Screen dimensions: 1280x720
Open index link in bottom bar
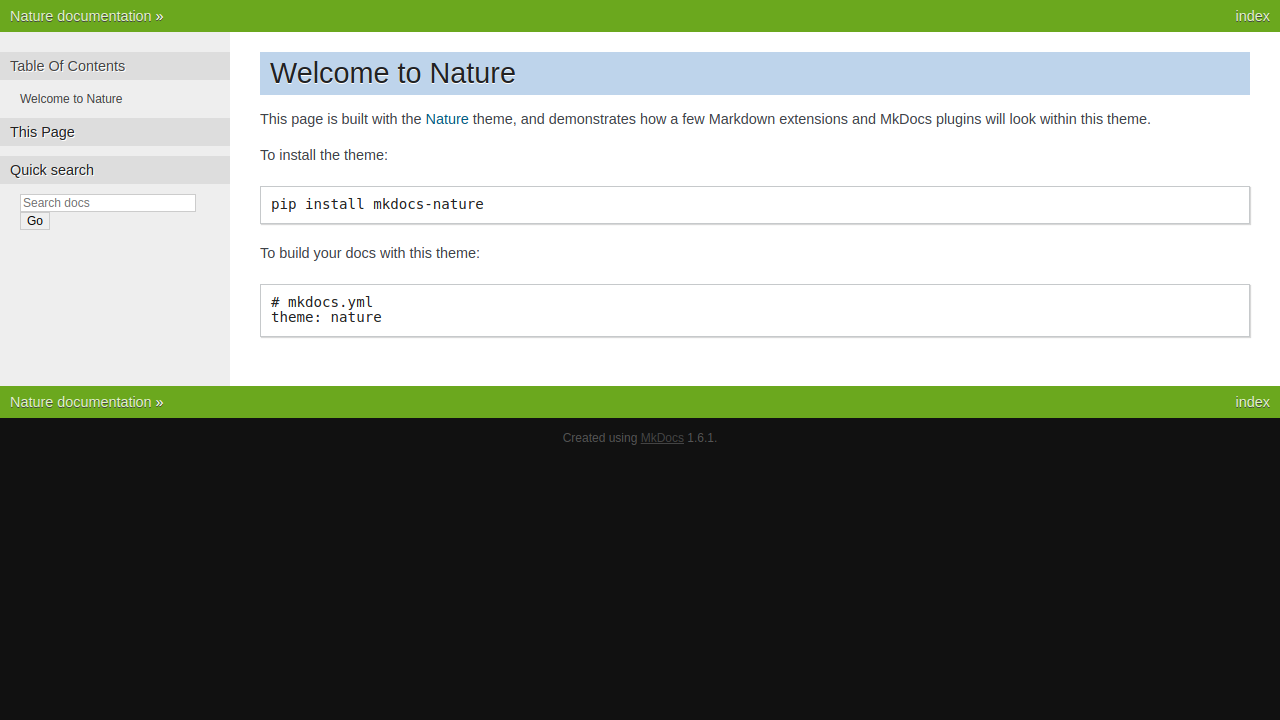(1252, 402)
